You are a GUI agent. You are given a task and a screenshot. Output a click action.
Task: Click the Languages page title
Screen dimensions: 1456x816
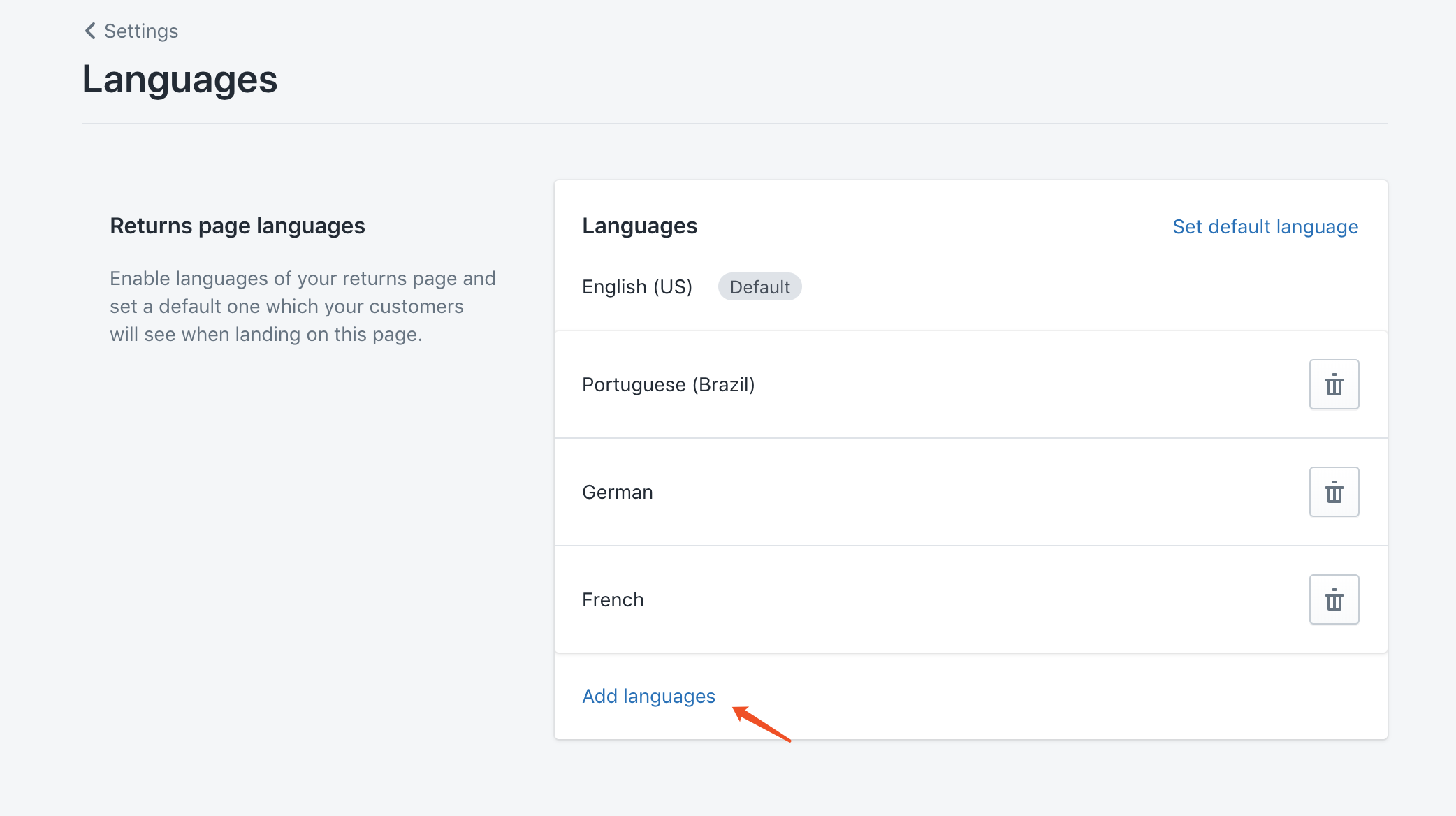click(x=180, y=80)
